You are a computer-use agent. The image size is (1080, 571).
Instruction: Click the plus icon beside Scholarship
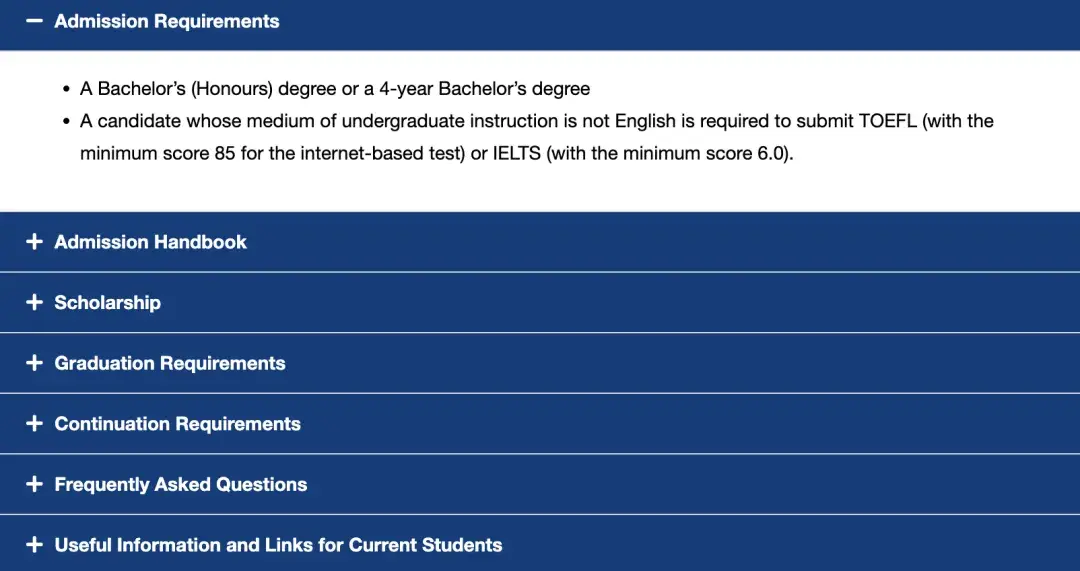pos(34,302)
